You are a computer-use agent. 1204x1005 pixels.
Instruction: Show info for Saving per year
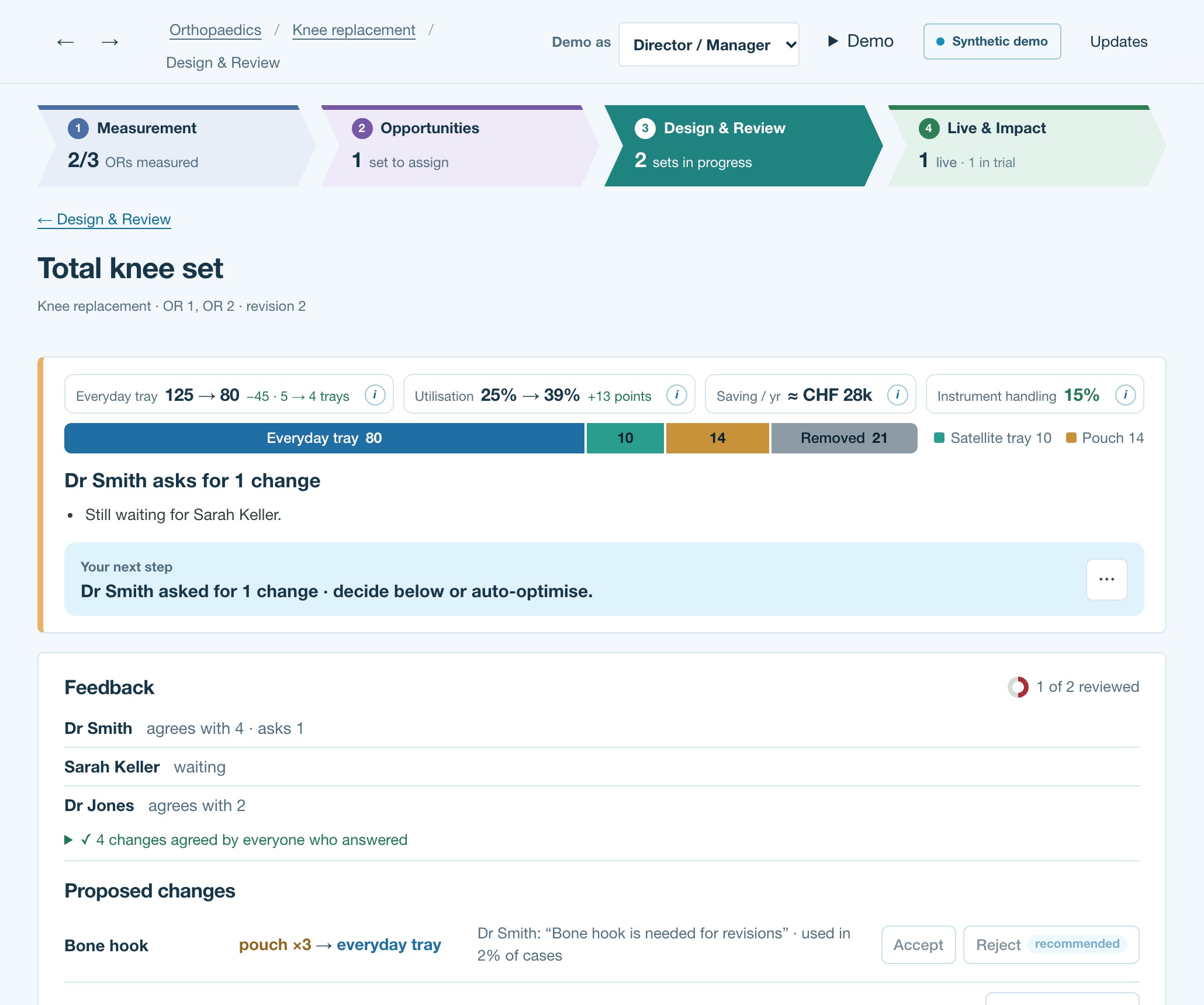point(897,395)
